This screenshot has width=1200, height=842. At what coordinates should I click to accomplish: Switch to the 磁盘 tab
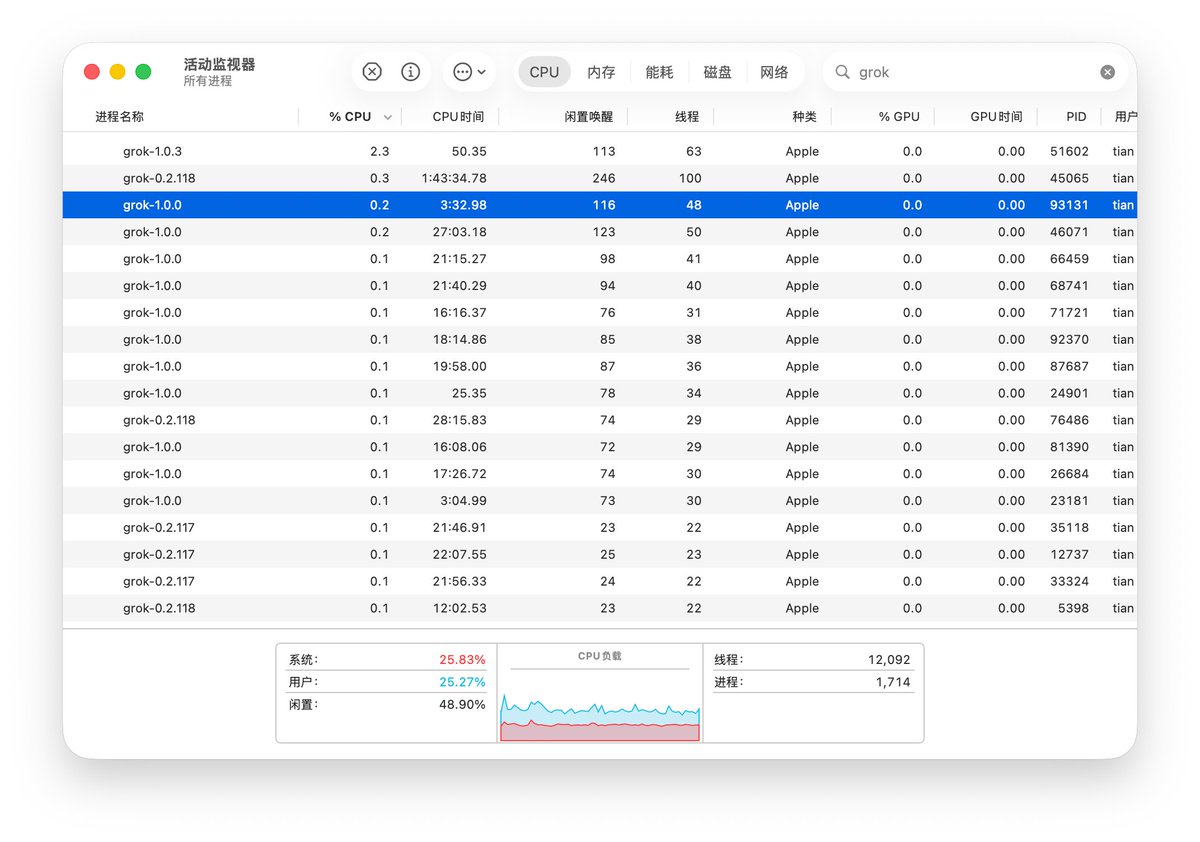717,72
